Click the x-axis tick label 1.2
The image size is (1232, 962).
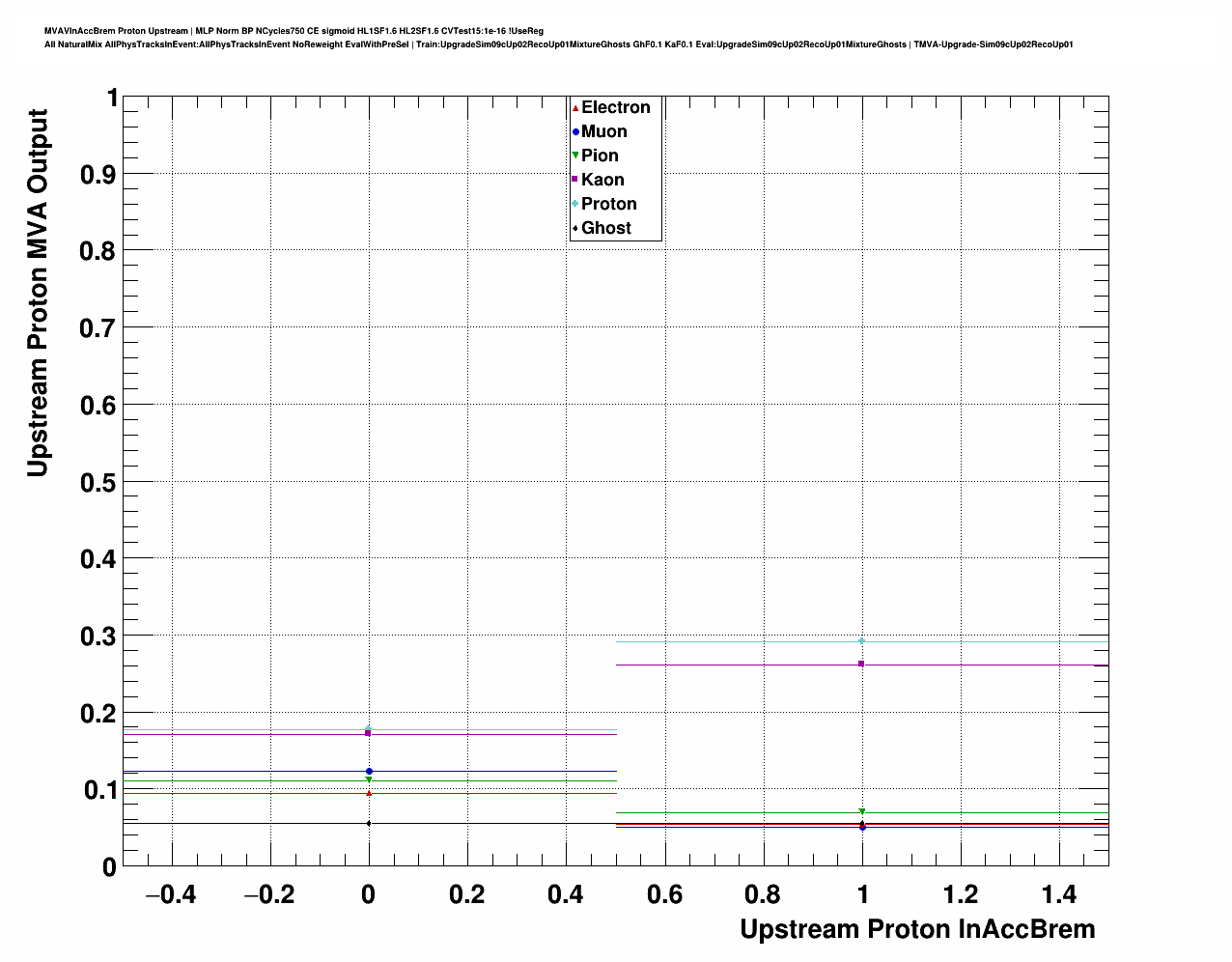(x=961, y=895)
